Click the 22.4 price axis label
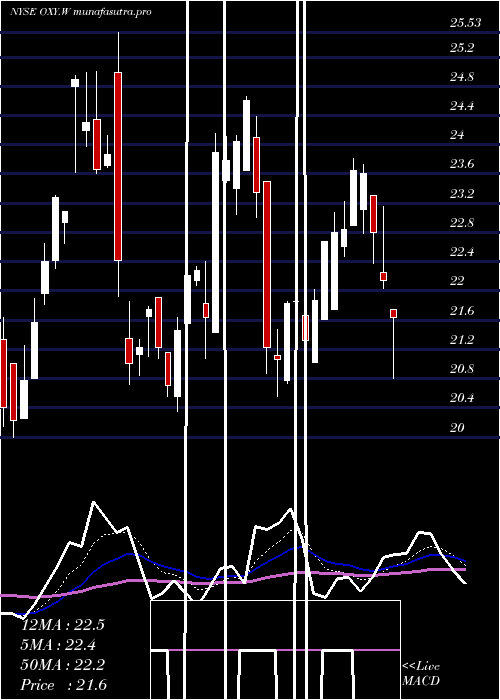The image size is (500, 700). click(462, 252)
